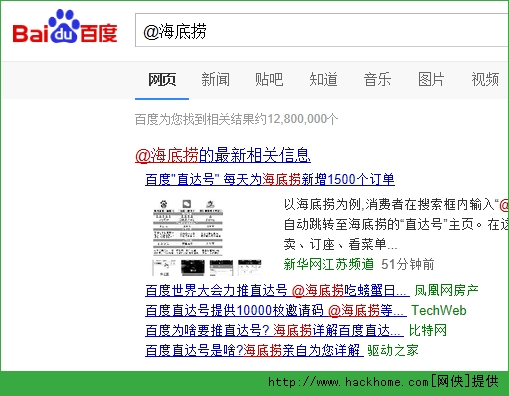Open the 百度为啥要推直达号 link
Screen dimensions: 509x396
coord(274,330)
